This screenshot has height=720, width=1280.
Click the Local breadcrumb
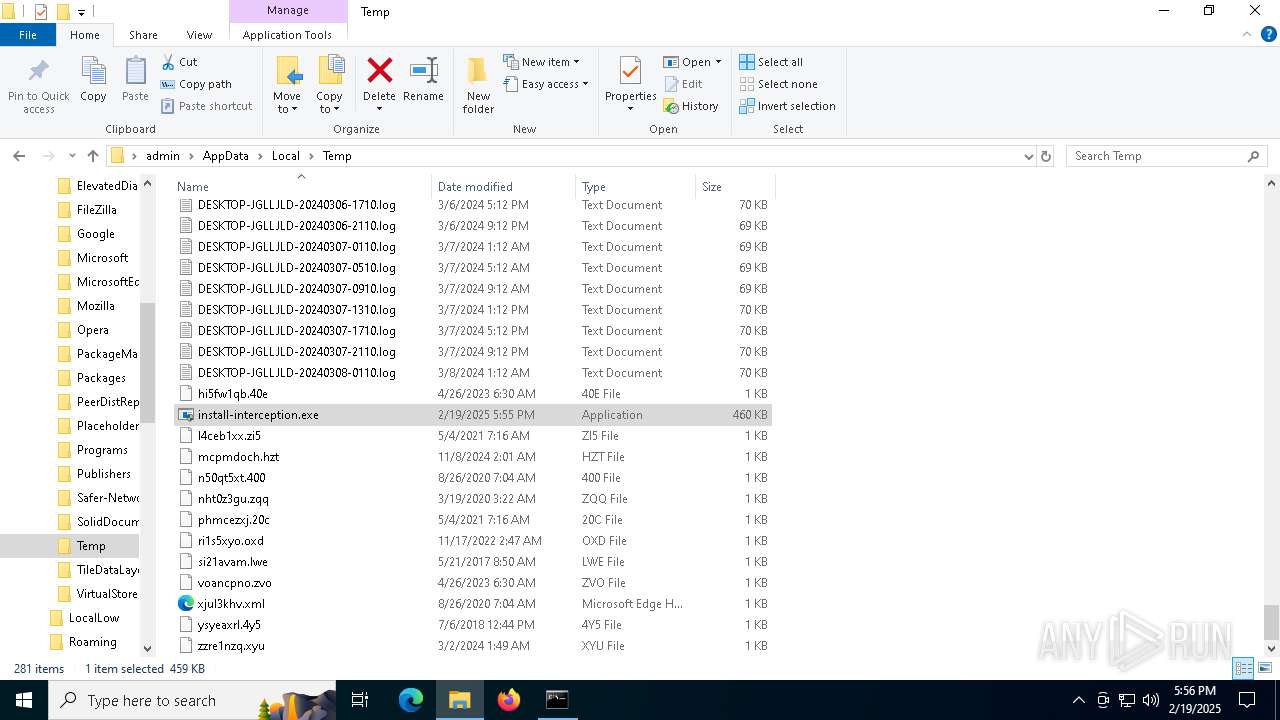[x=285, y=156]
